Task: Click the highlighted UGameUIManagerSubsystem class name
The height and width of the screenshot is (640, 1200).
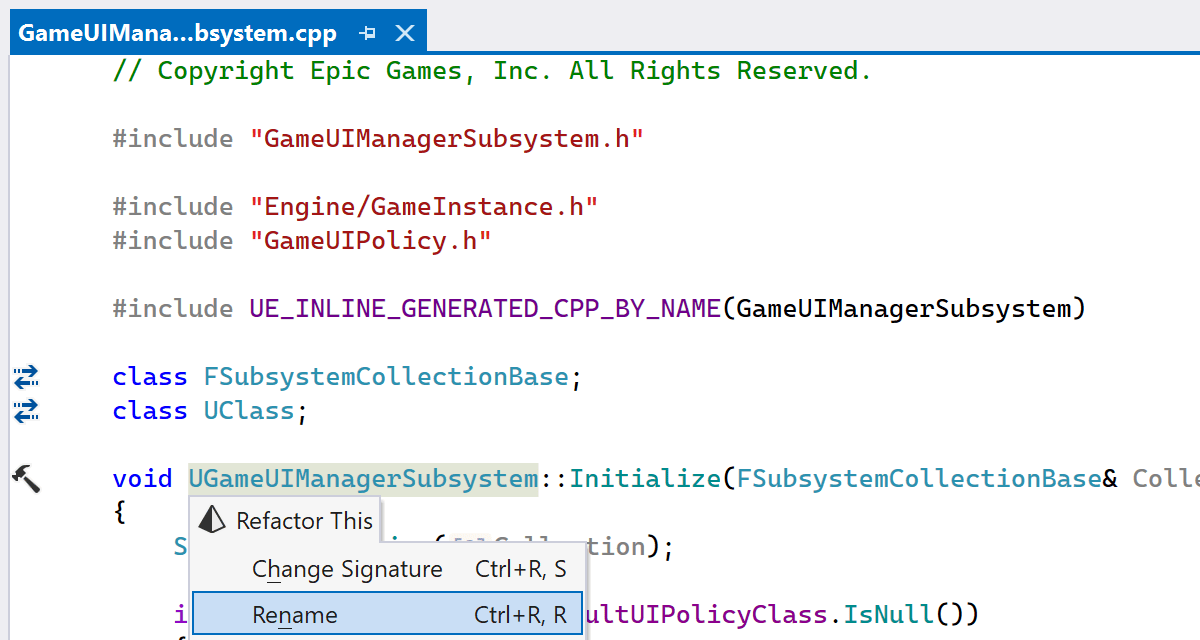Action: pos(363,479)
